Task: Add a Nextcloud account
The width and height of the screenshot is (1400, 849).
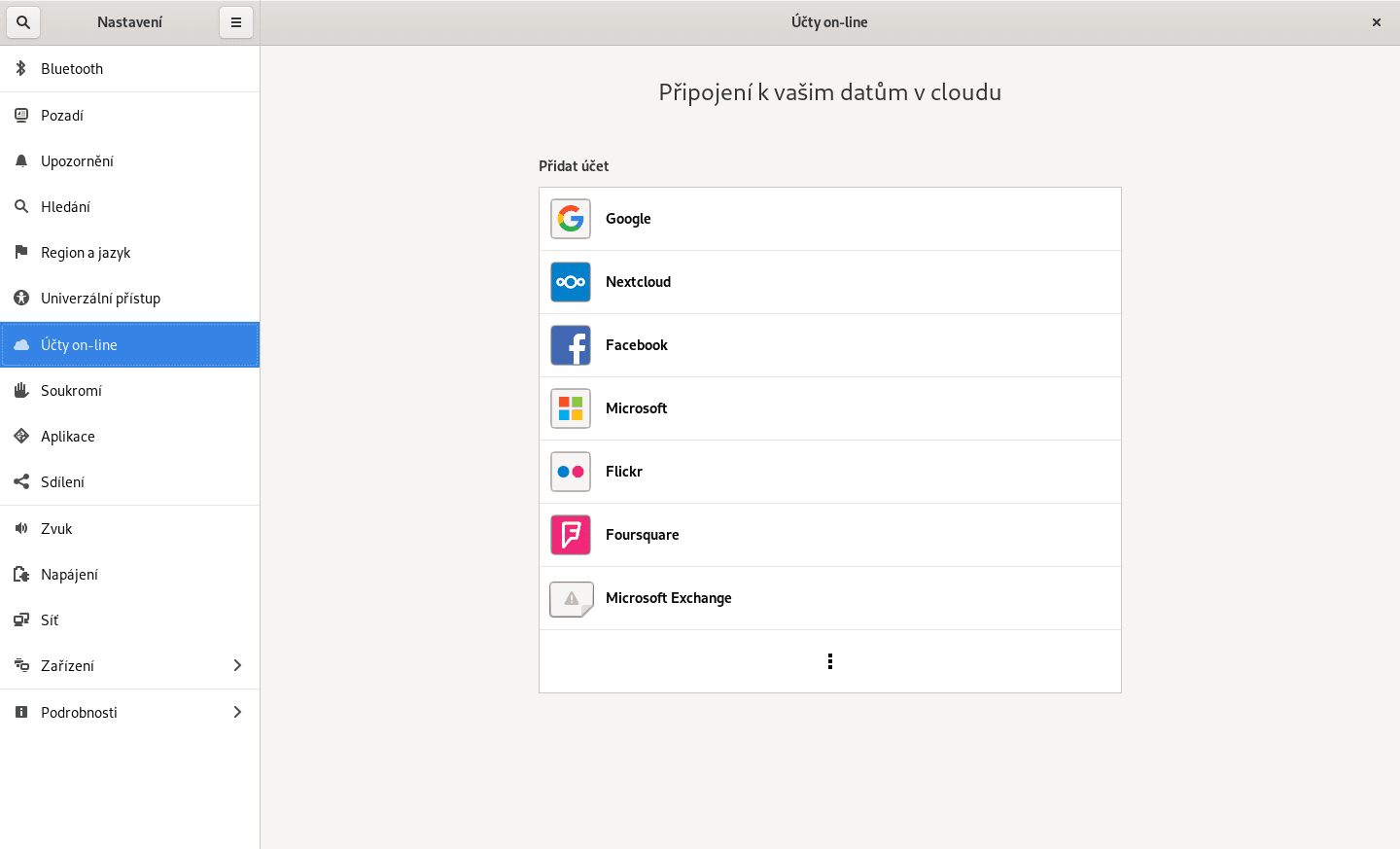Action: tap(830, 282)
